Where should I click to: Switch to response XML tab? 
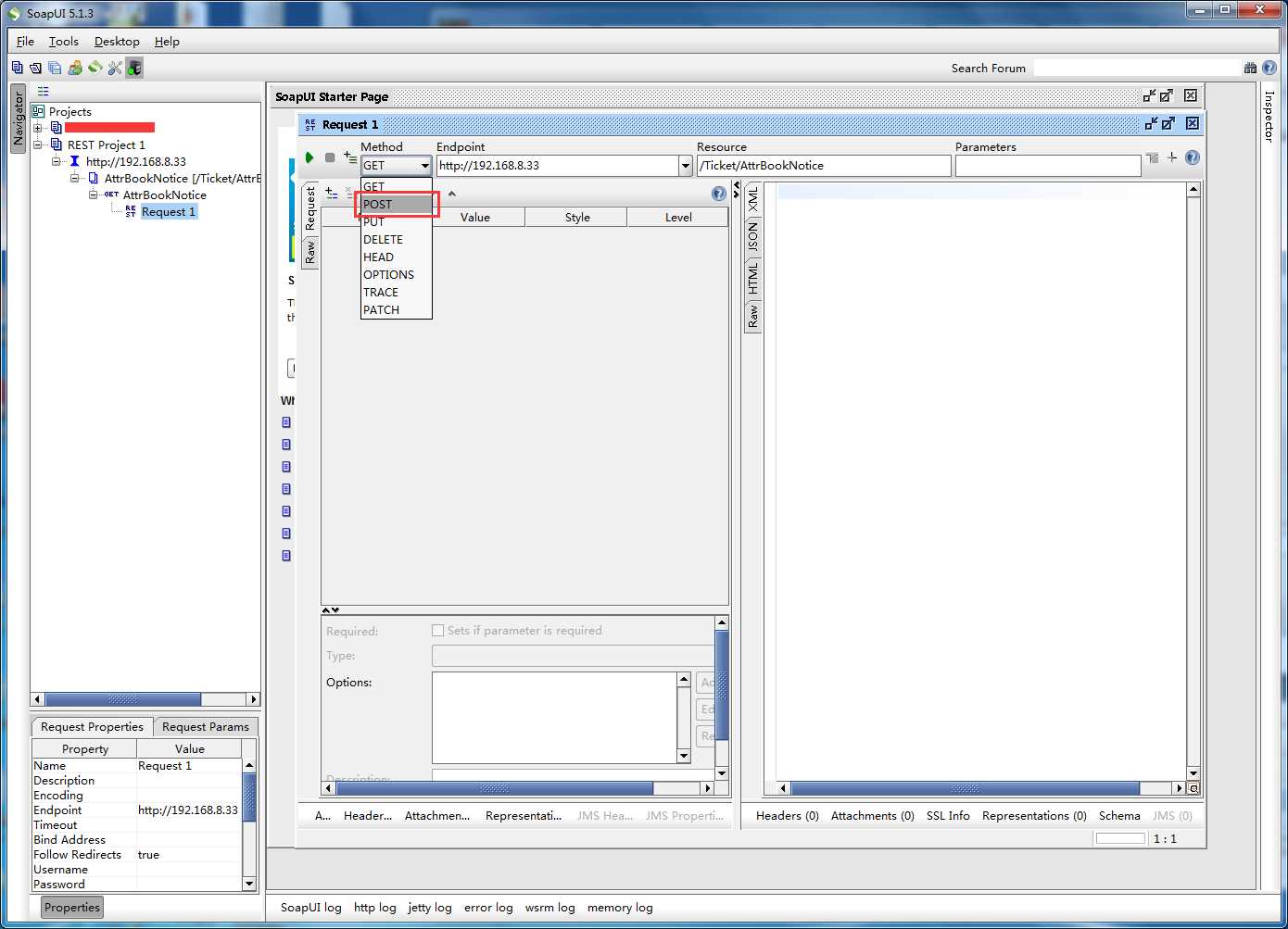click(752, 199)
